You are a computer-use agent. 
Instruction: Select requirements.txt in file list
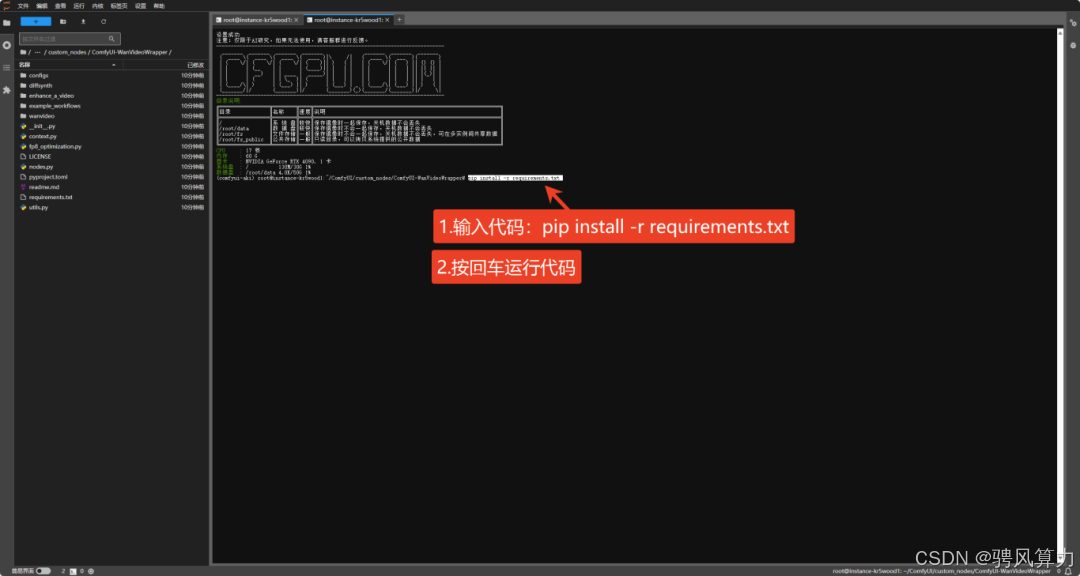coord(110,197)
